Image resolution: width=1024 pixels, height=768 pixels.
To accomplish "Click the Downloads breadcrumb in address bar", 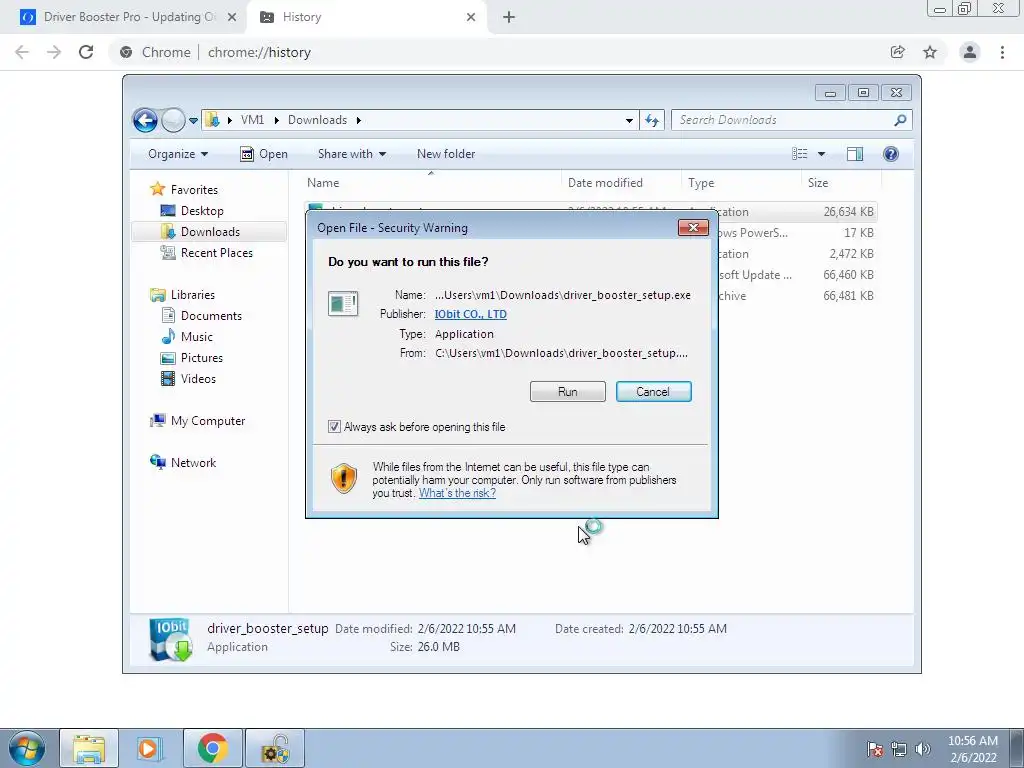I will click(317, 120).
